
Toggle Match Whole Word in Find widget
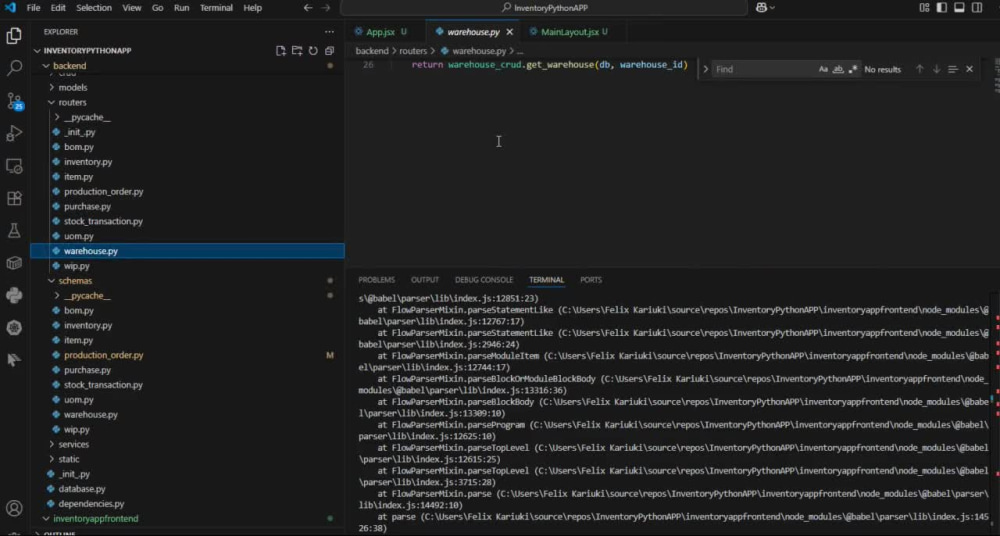pos(838,69)
